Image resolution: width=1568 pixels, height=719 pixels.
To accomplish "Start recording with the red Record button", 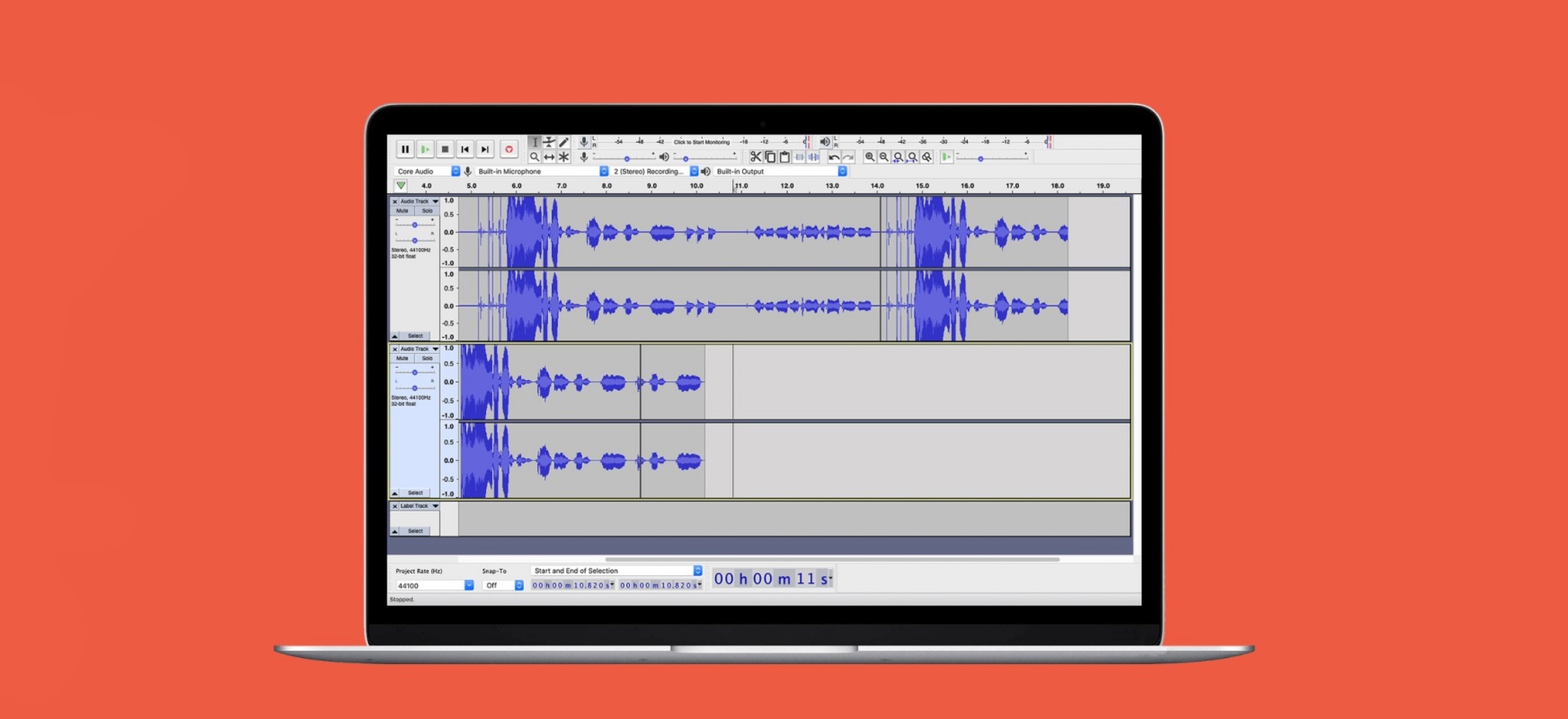I will [x=509, y=149].
